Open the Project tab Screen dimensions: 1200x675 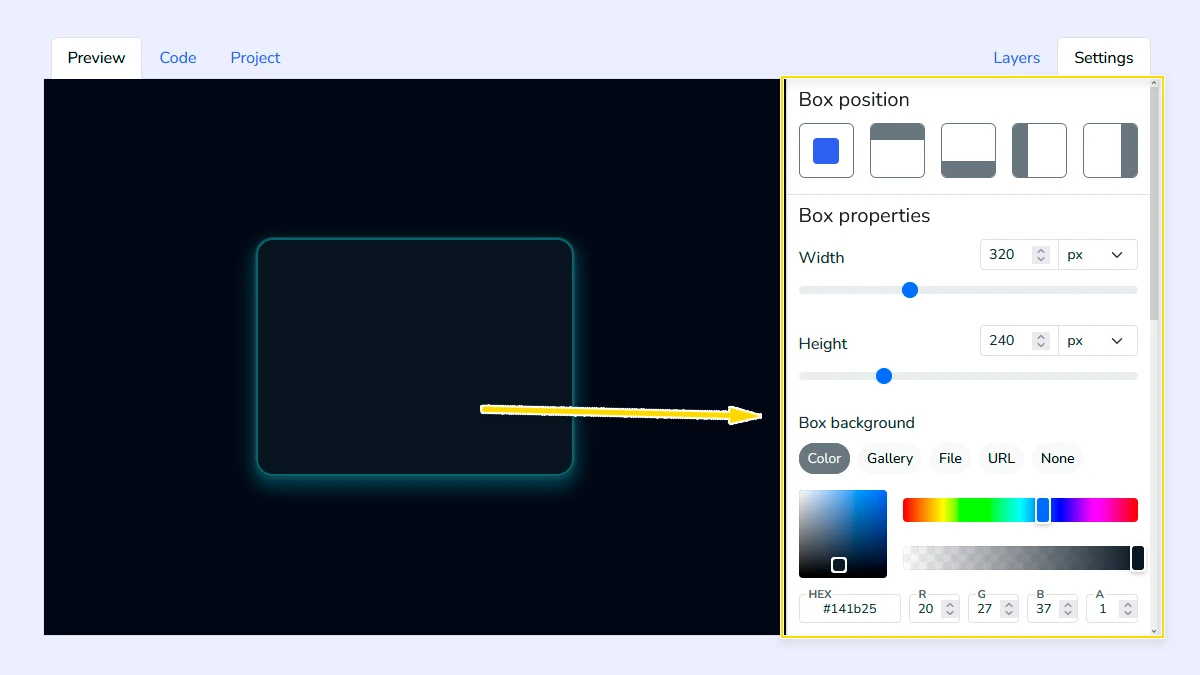[255, 57]
